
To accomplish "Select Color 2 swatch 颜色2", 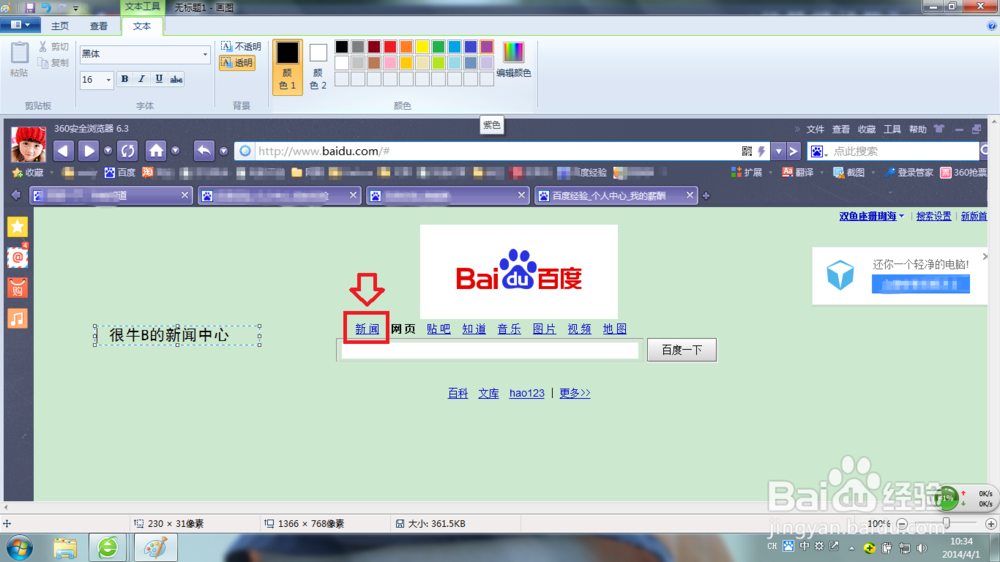I will [318, 66].
